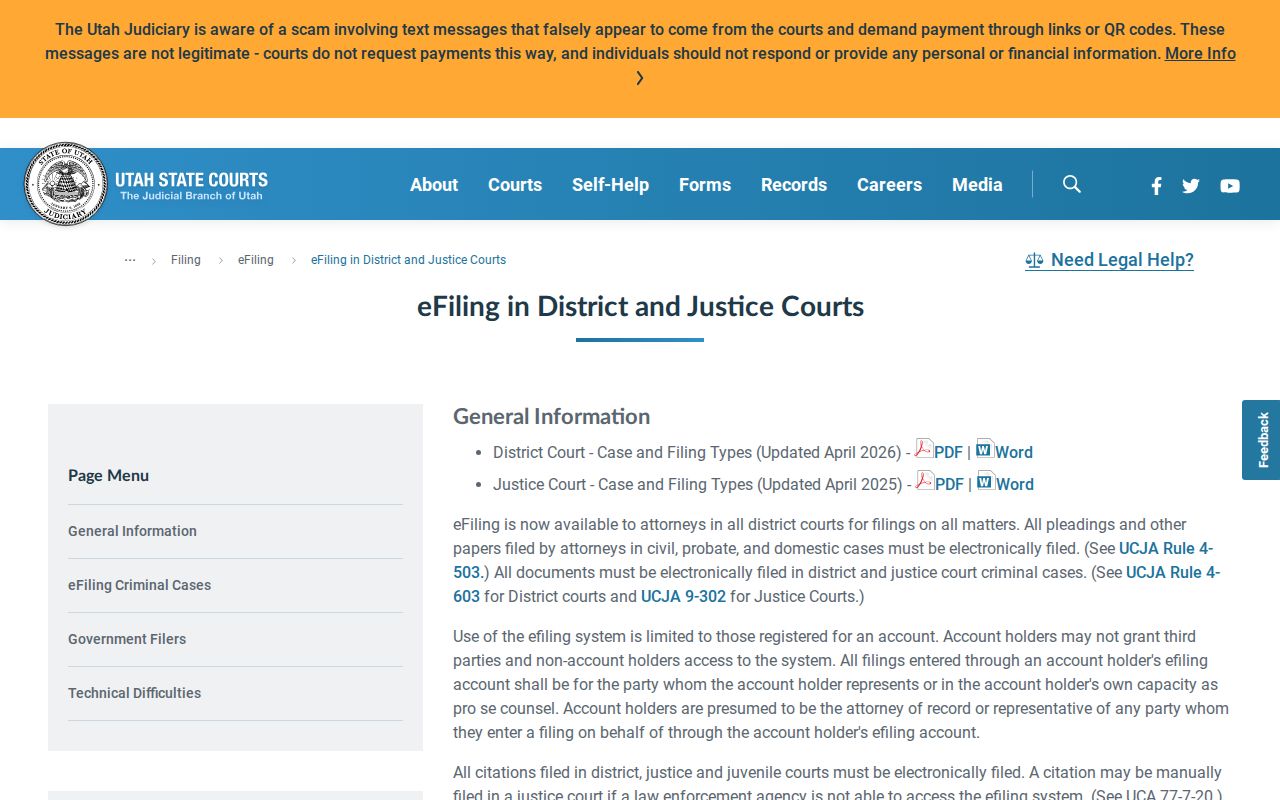Jump to eFiling Criminal Cases in Page Menu
Image resolution: width=1280 pixels, height=800 pixels.
click(x=139, y=585)
